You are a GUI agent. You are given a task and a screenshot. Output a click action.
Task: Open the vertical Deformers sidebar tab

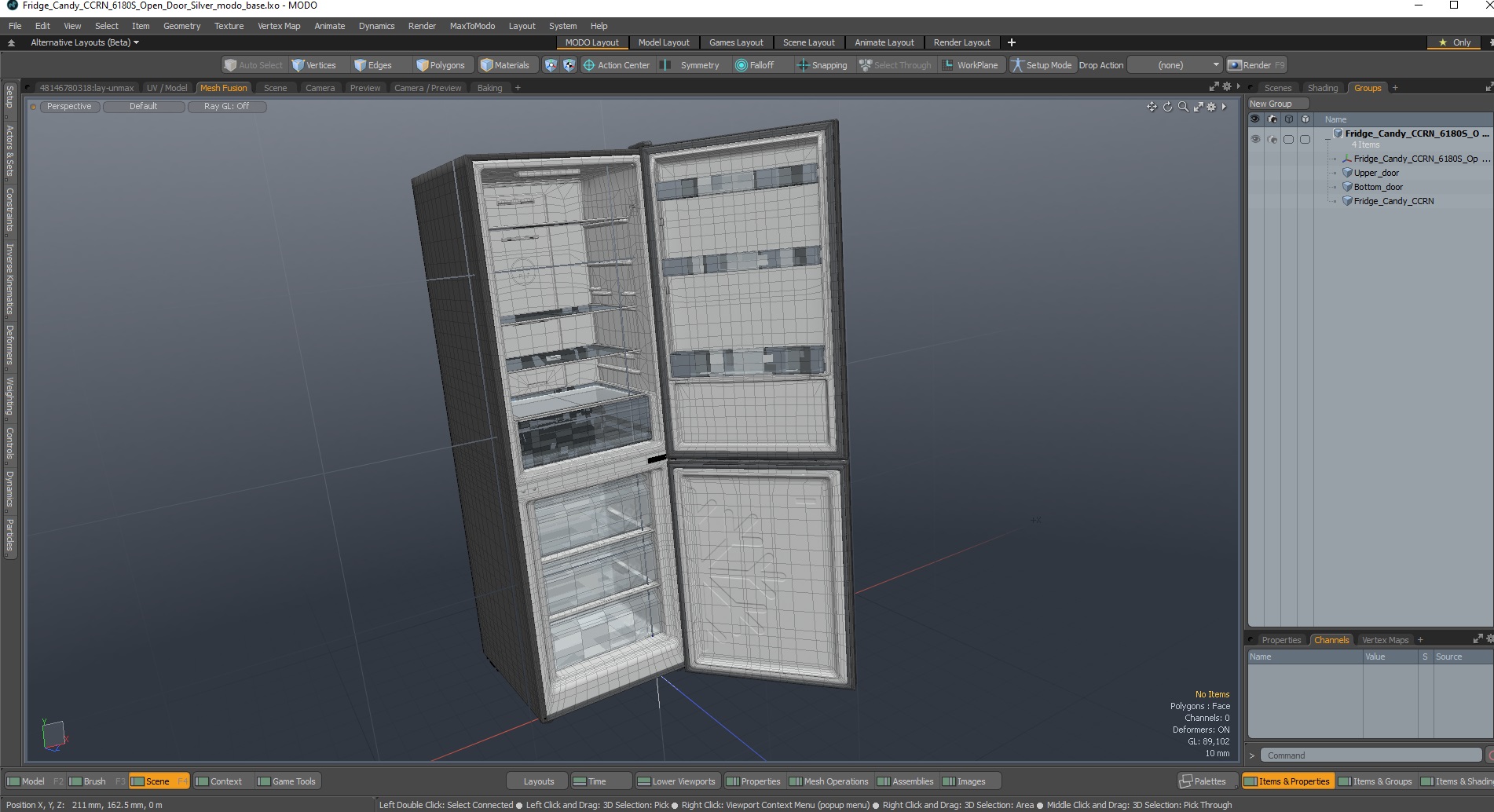[10, 345]
